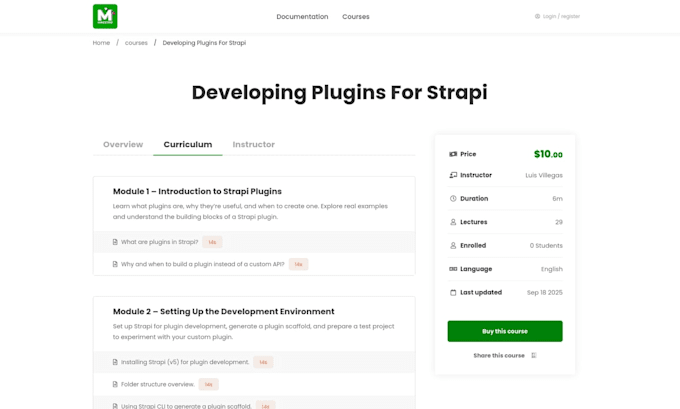Open the Documentation menu item
The height and width of the screenshot is (409, 680).
click(302, 16)
